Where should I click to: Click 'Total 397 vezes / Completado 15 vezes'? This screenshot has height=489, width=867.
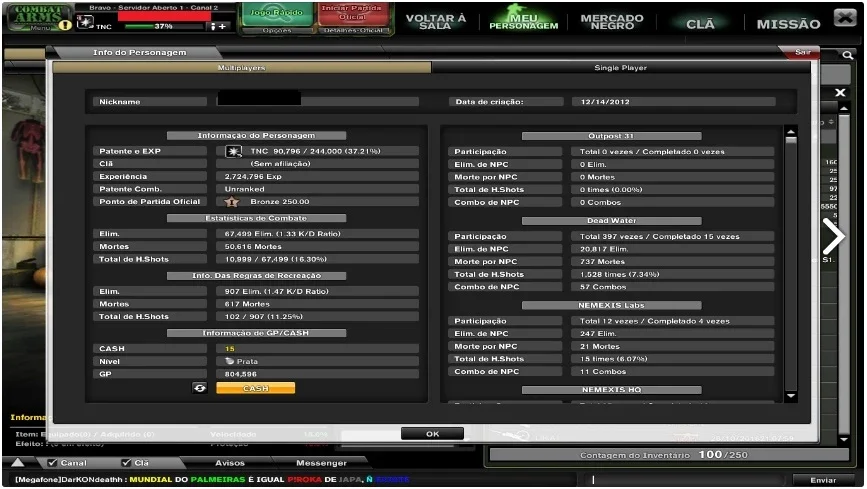click(659, 236)
